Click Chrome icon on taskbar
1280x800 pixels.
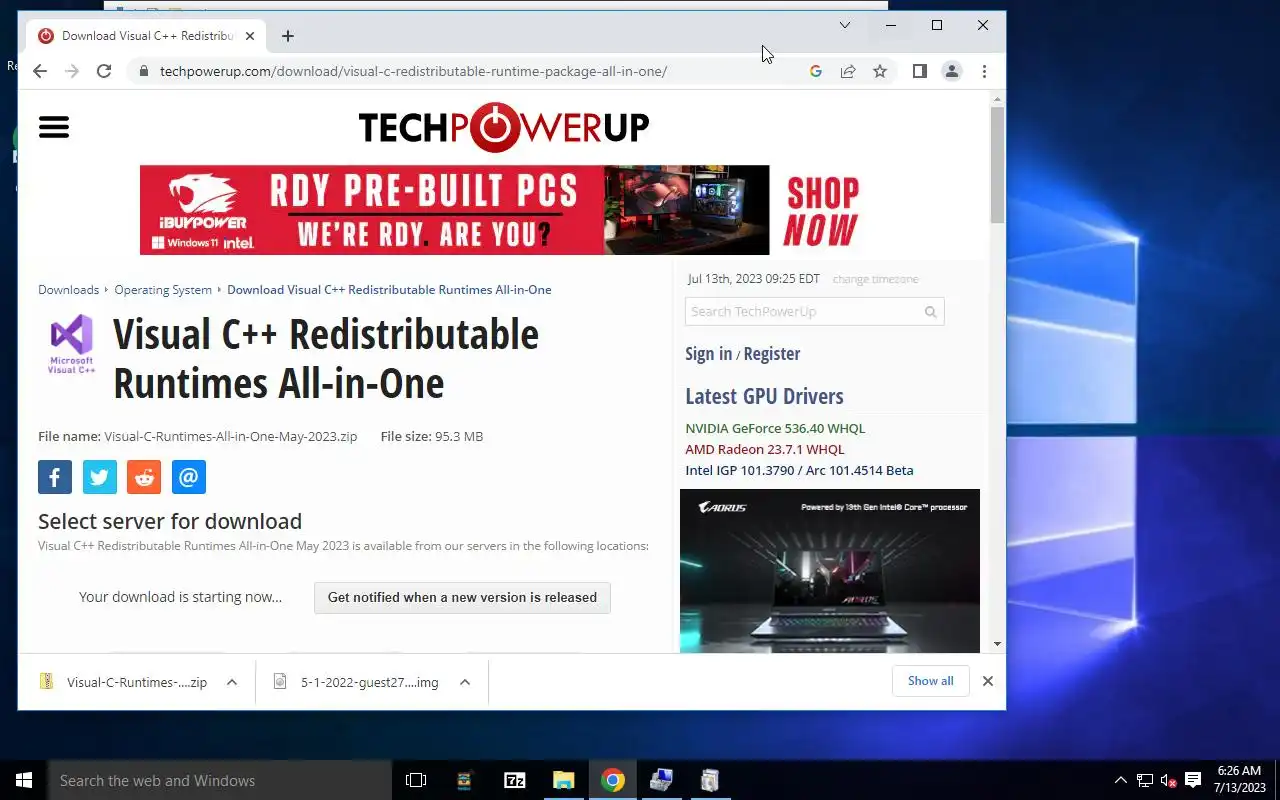point(613,780)
